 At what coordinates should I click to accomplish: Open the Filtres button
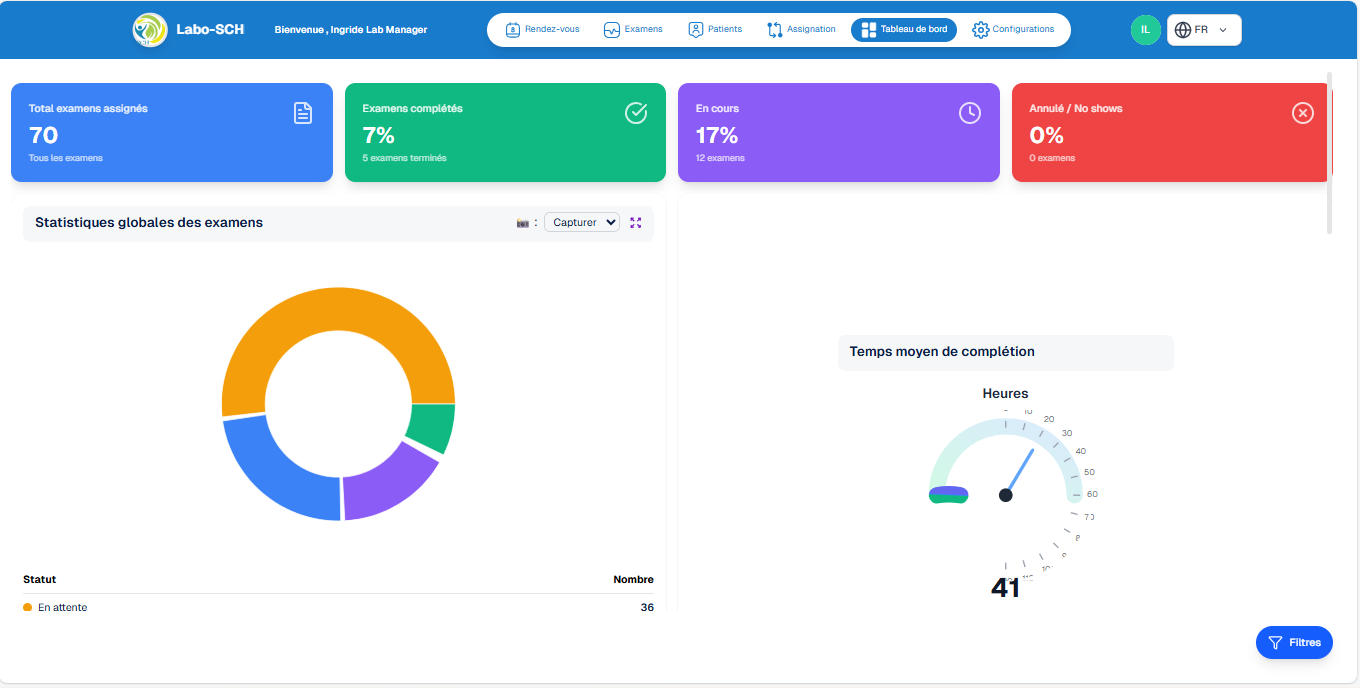(x=1294, y=642)
